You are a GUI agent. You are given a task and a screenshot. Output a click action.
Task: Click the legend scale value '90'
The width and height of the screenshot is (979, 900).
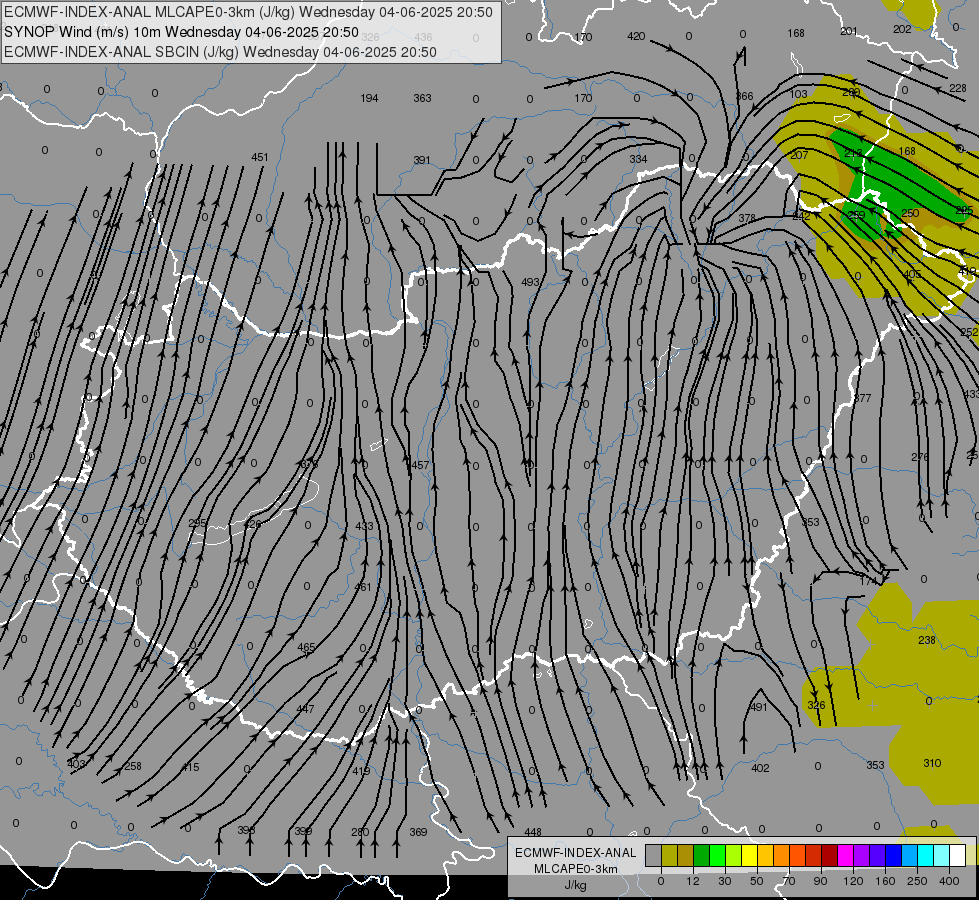(820, 881)
